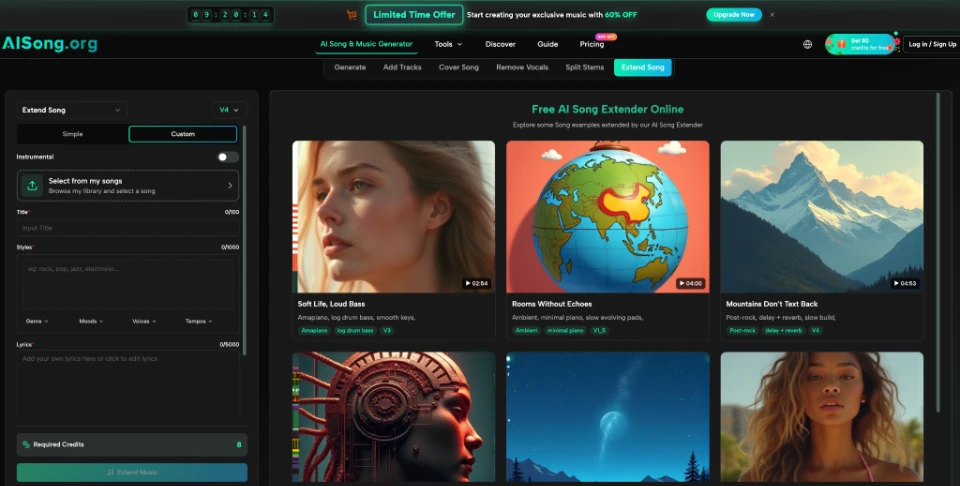Open the Guide page
The height and width of the screenshot is (486, 960).
547,44
